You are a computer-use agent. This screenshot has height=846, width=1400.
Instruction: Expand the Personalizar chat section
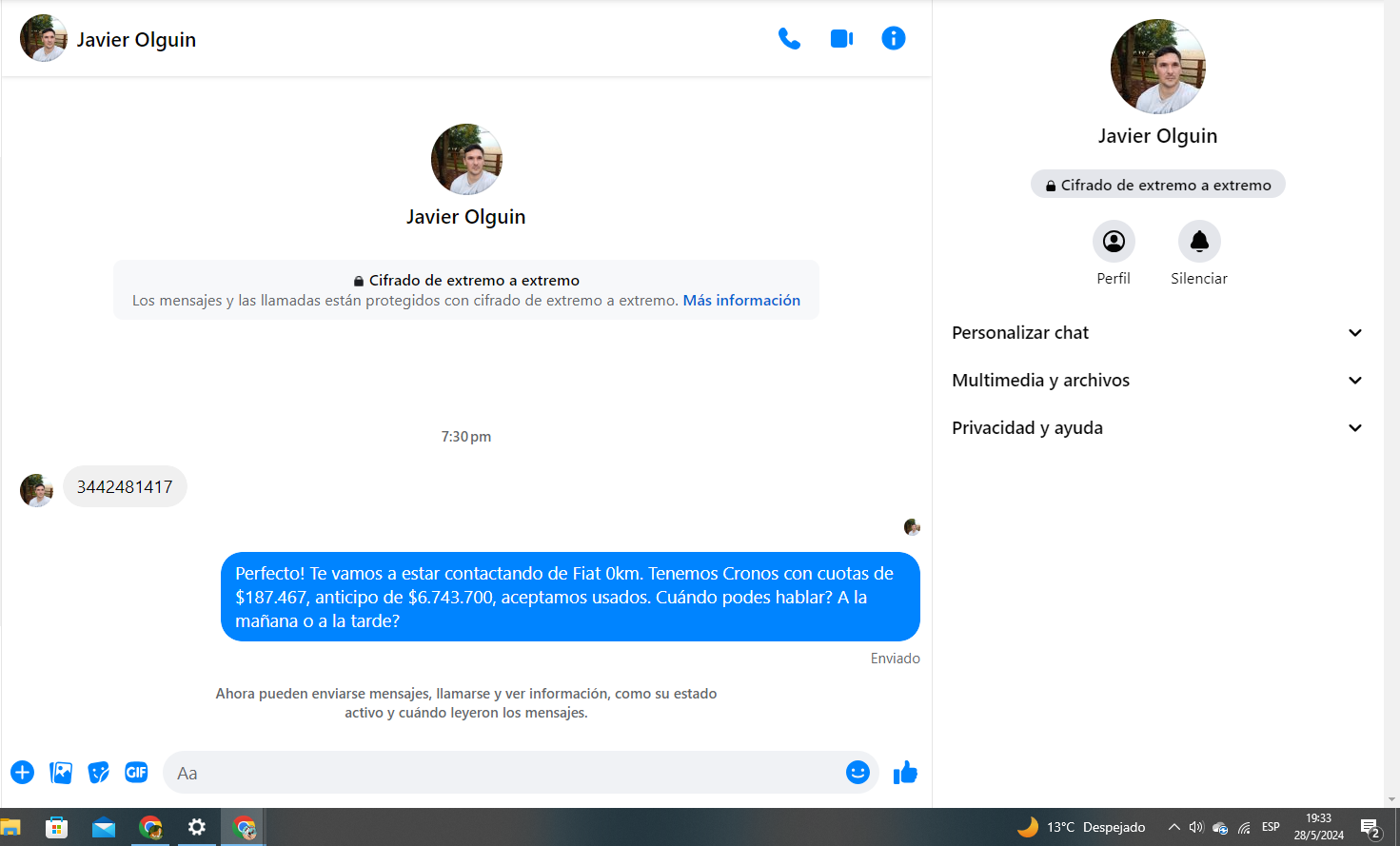(x=1157, y=333)
